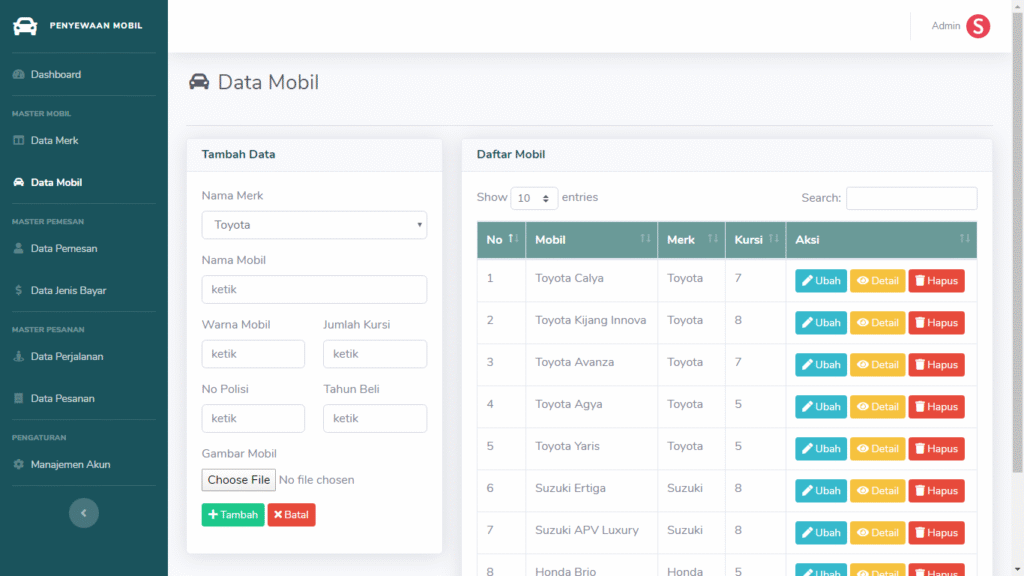The image size is (1024, 576).
Task: Click Choose File for Gambar Mobil
Action: pos(238,480)
